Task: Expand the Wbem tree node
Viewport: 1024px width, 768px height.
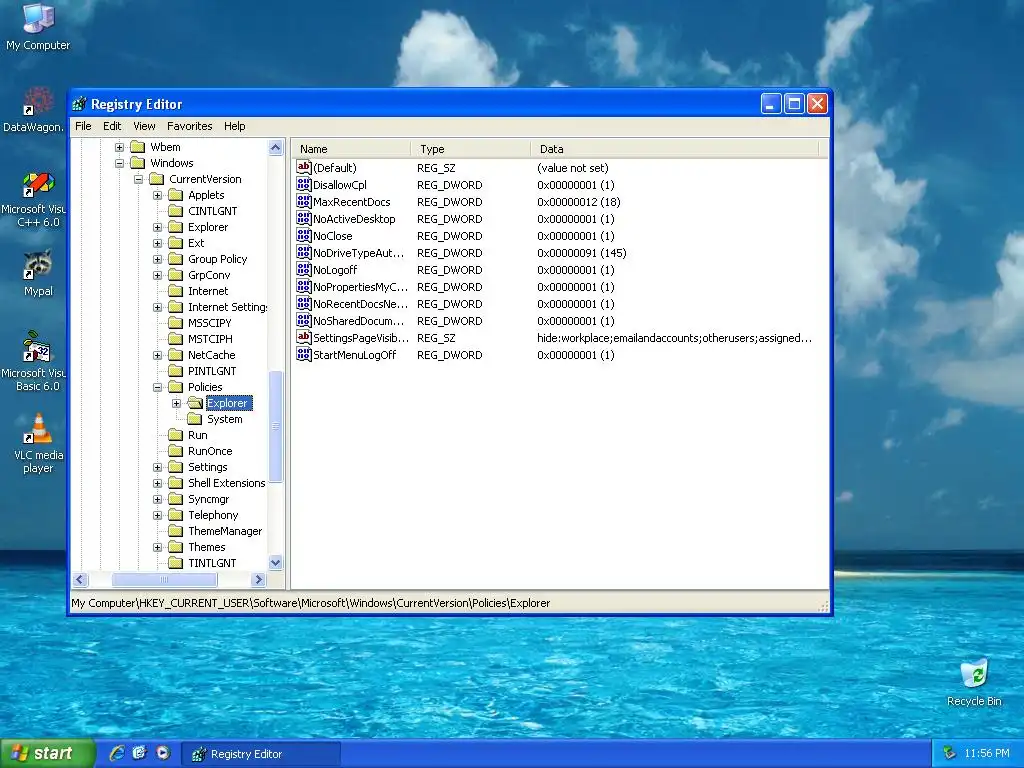Action: (x=120, y=147)
